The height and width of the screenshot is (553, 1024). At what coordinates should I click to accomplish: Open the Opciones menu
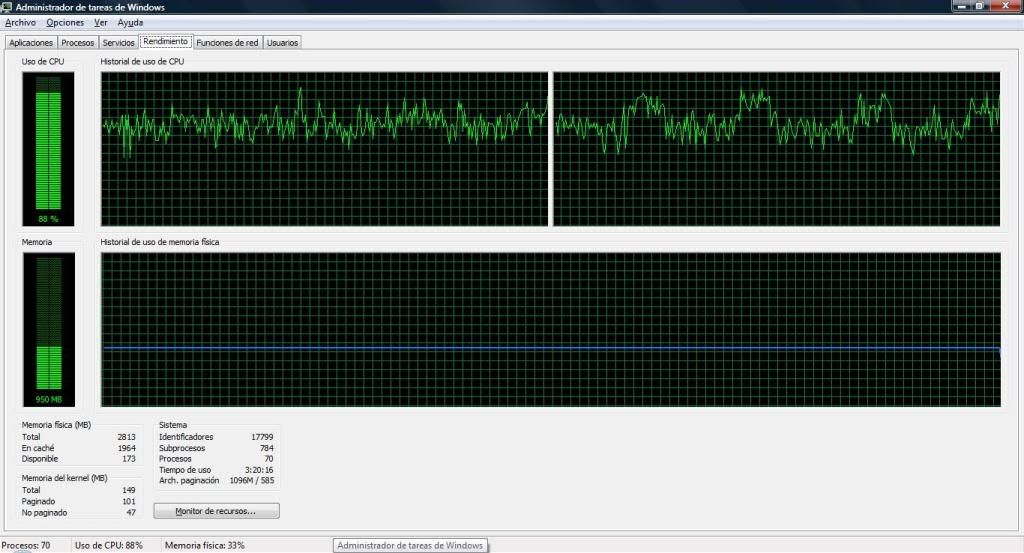coord(65,22)
